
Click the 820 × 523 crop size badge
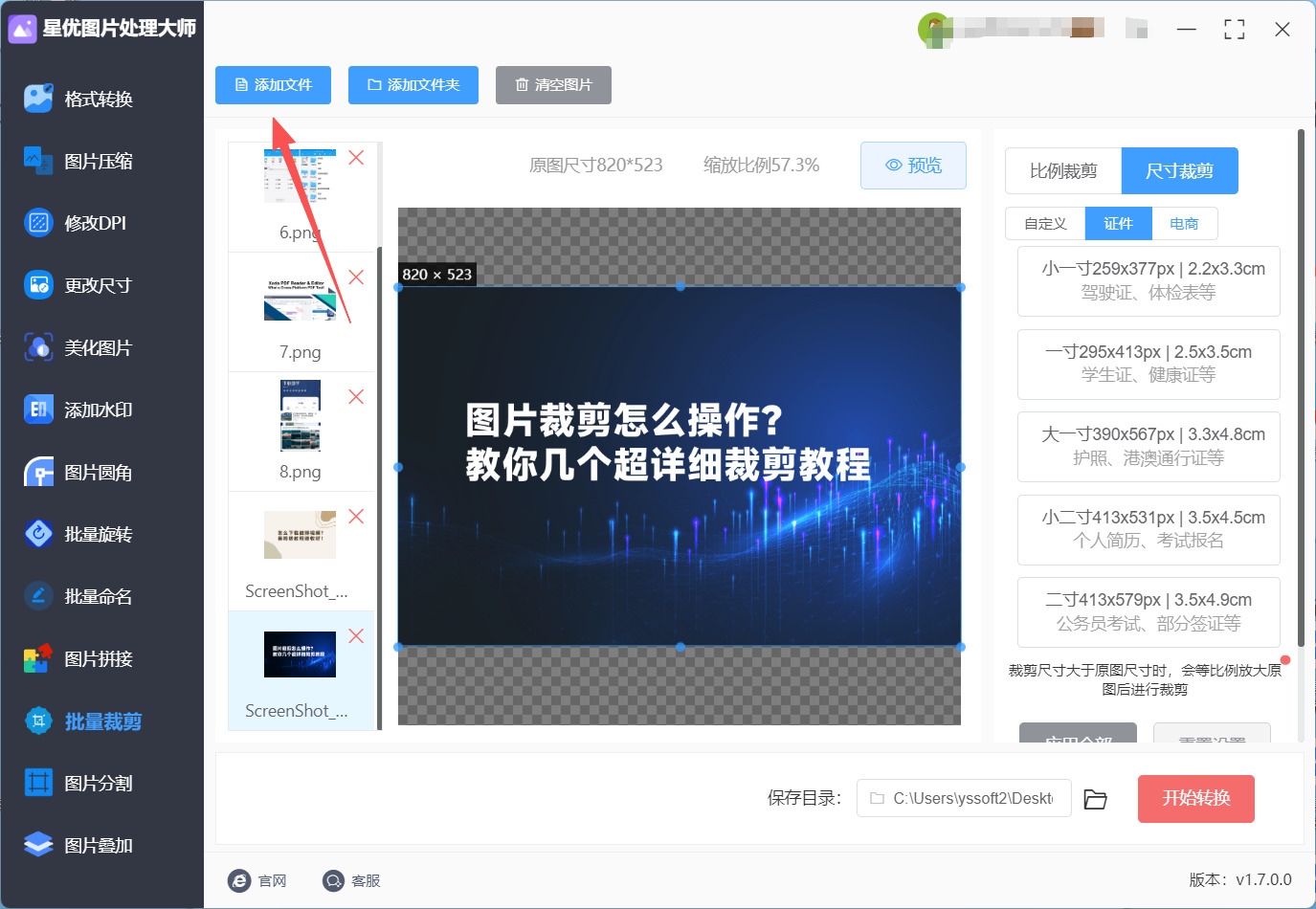click(x=437, y=275)
